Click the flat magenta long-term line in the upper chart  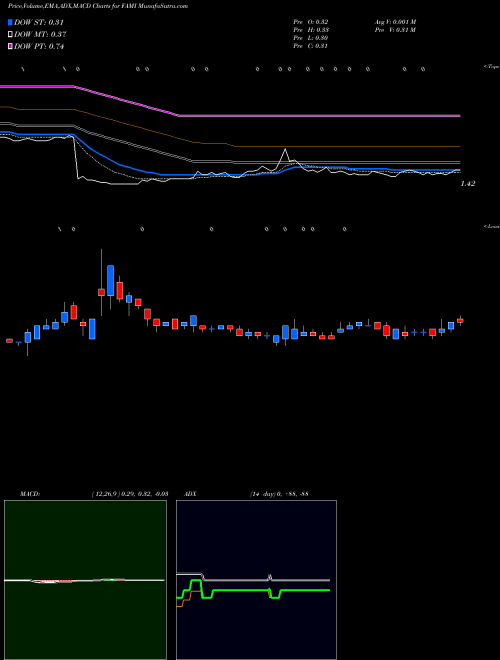click(320, 115)
